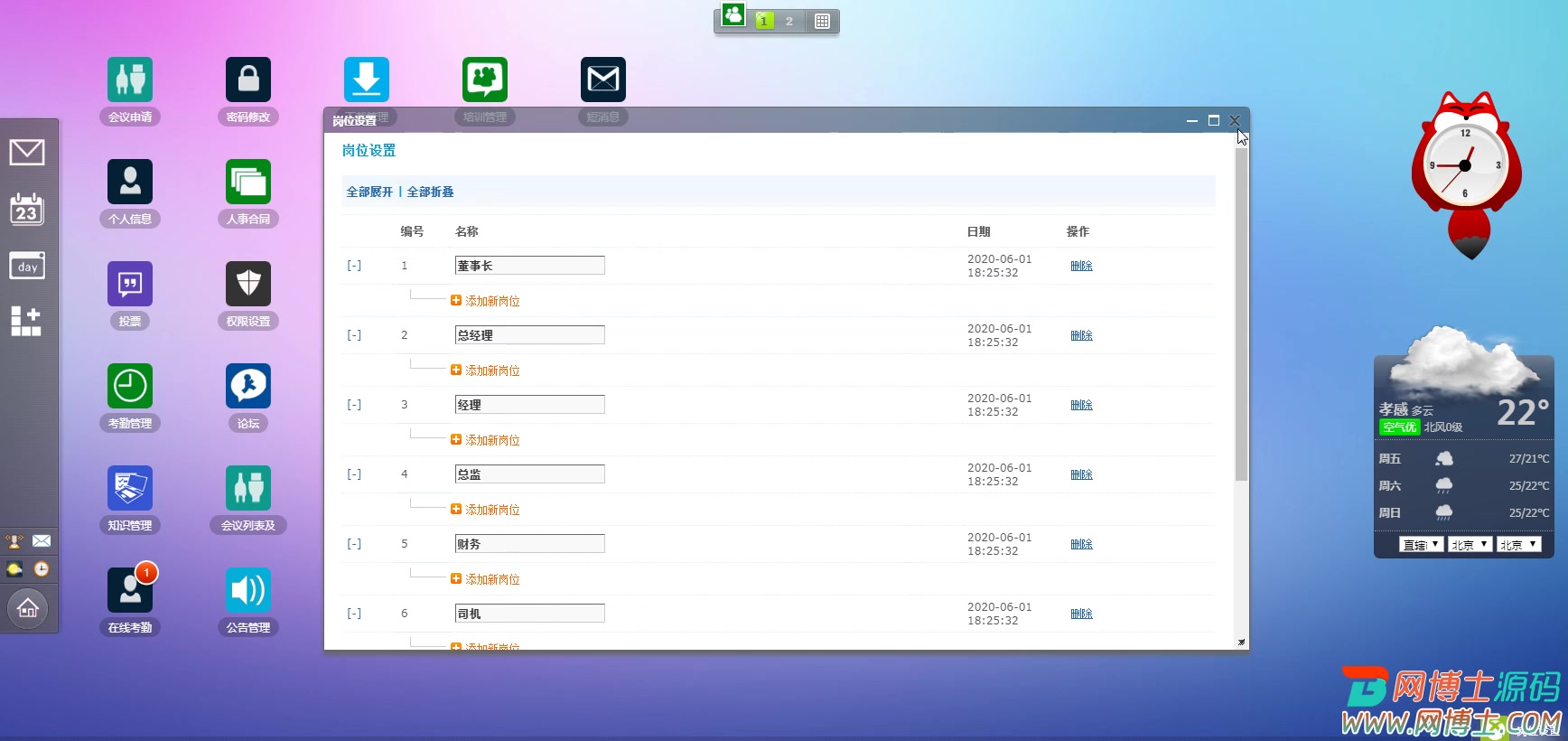Click the green 空气优 badge in weather widget
The width and height of the screenshot is (1568, 741).
(1399, 427)
